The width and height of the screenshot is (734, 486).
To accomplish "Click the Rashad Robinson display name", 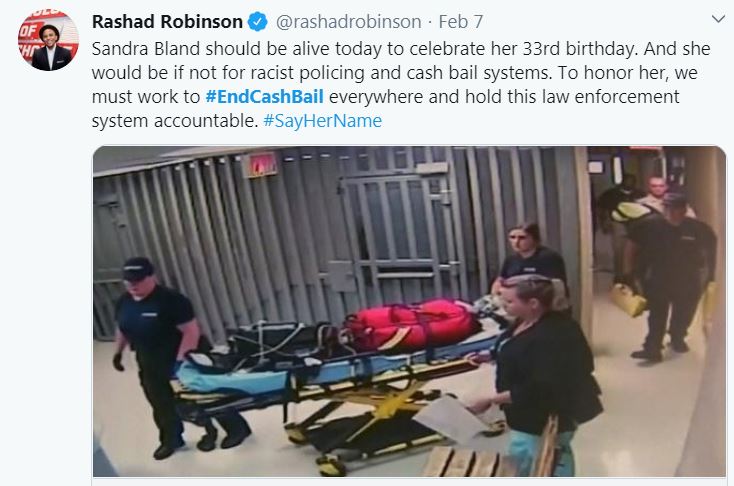I will [167, 22].
